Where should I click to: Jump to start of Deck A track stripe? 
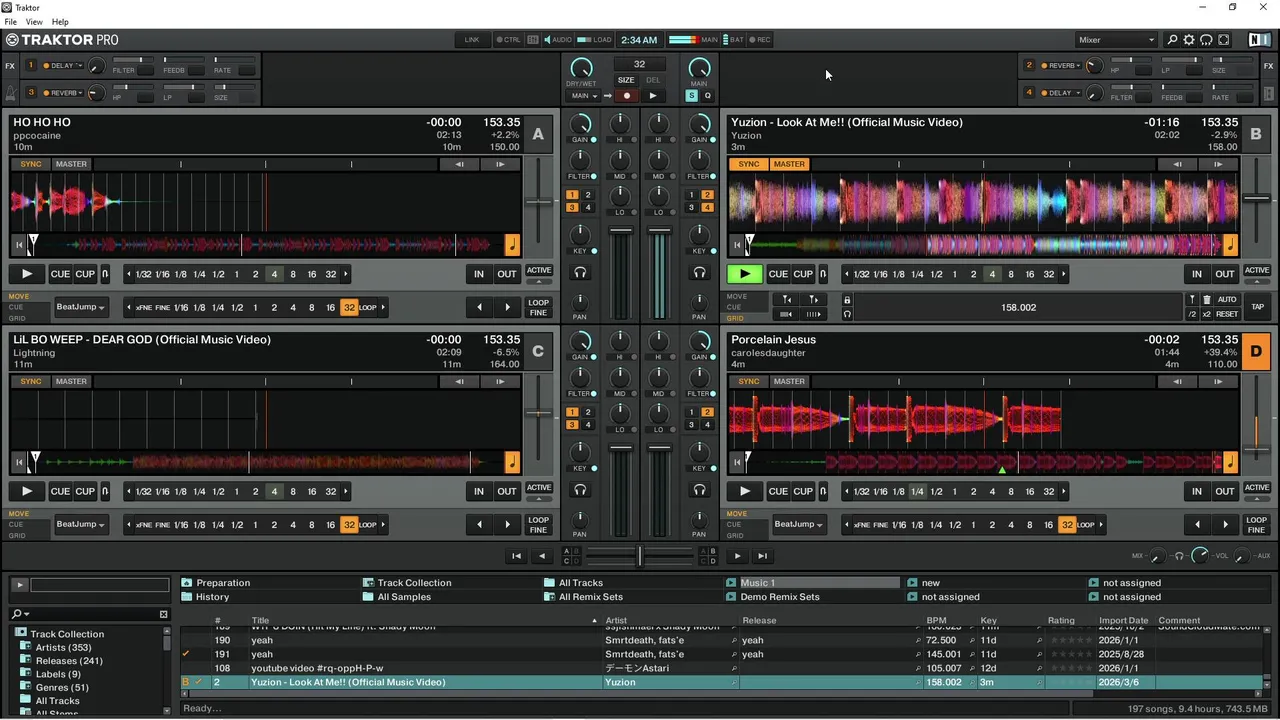point(18,244)
